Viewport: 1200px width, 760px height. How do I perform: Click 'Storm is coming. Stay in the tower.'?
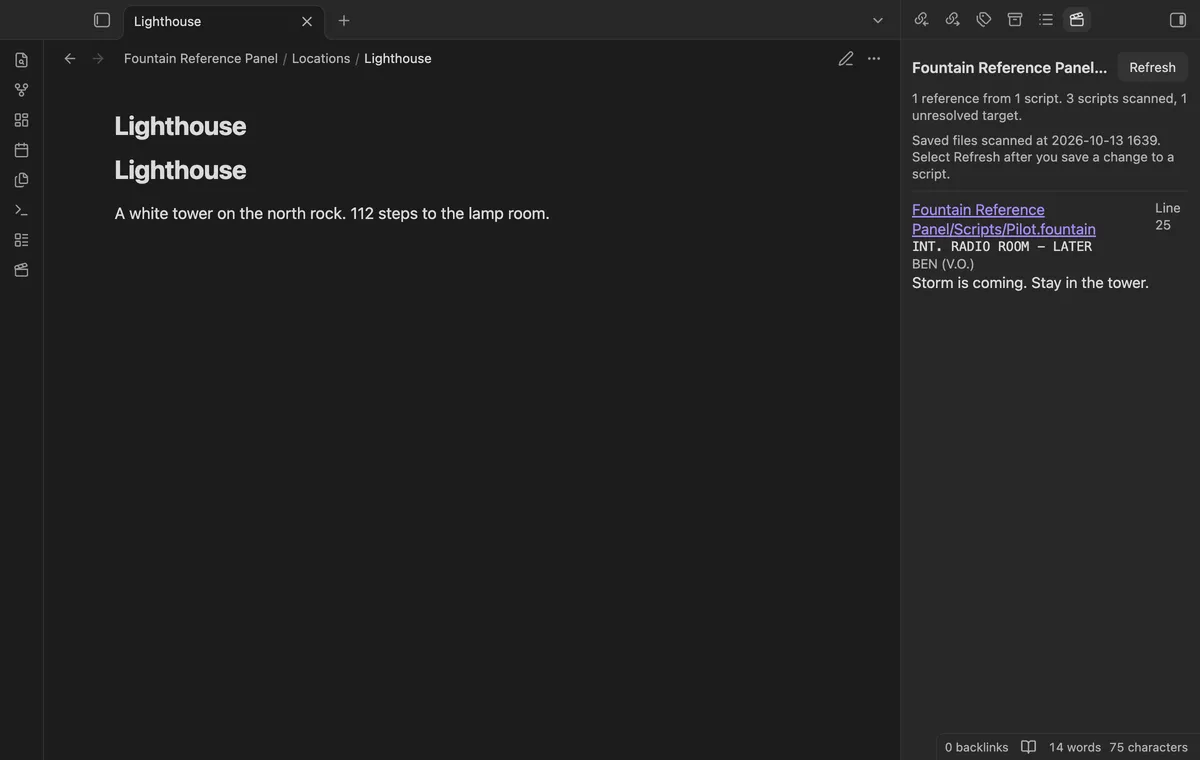1030,283
